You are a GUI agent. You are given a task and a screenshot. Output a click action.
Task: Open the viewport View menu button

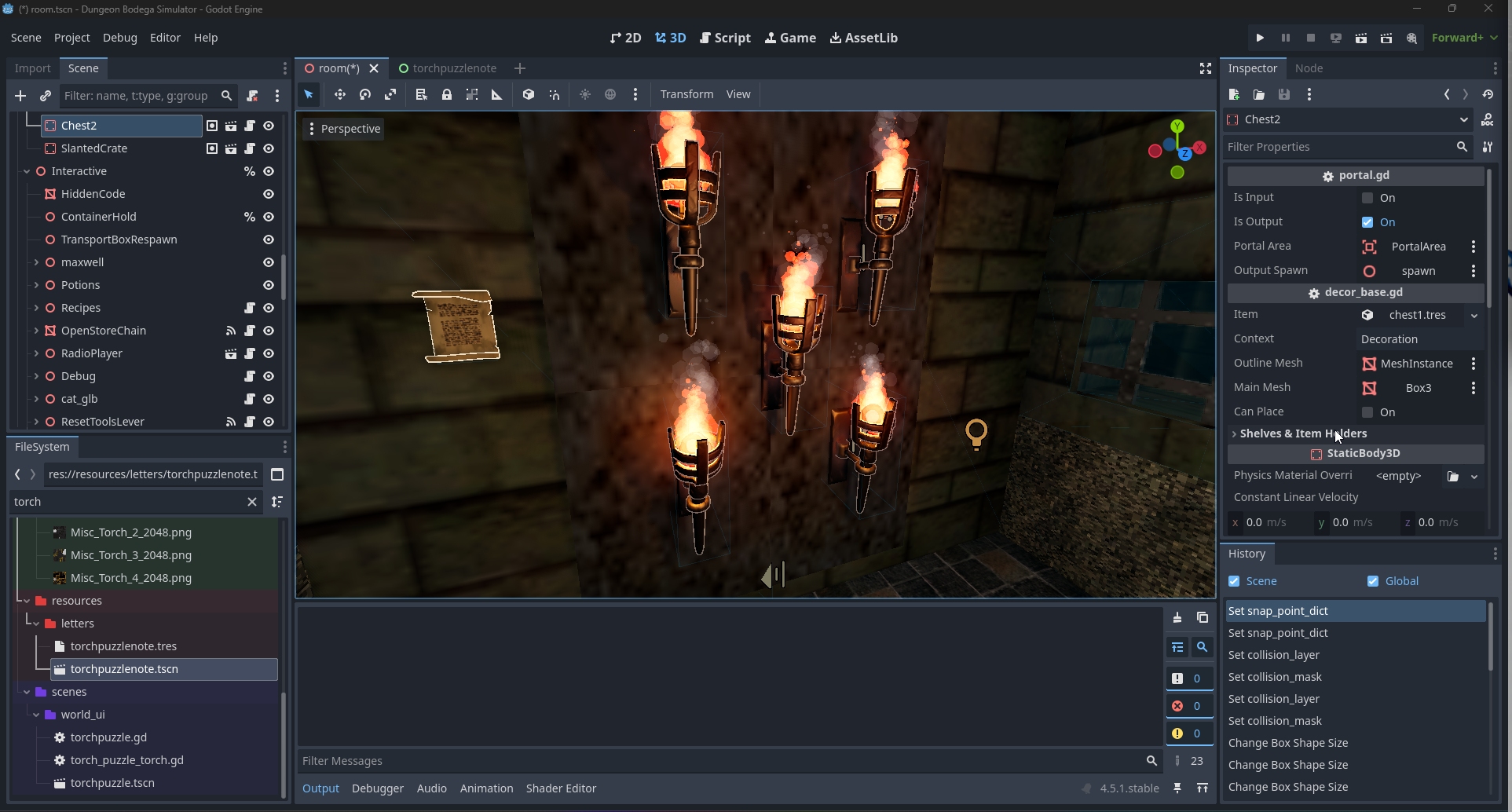pos(738,94)
